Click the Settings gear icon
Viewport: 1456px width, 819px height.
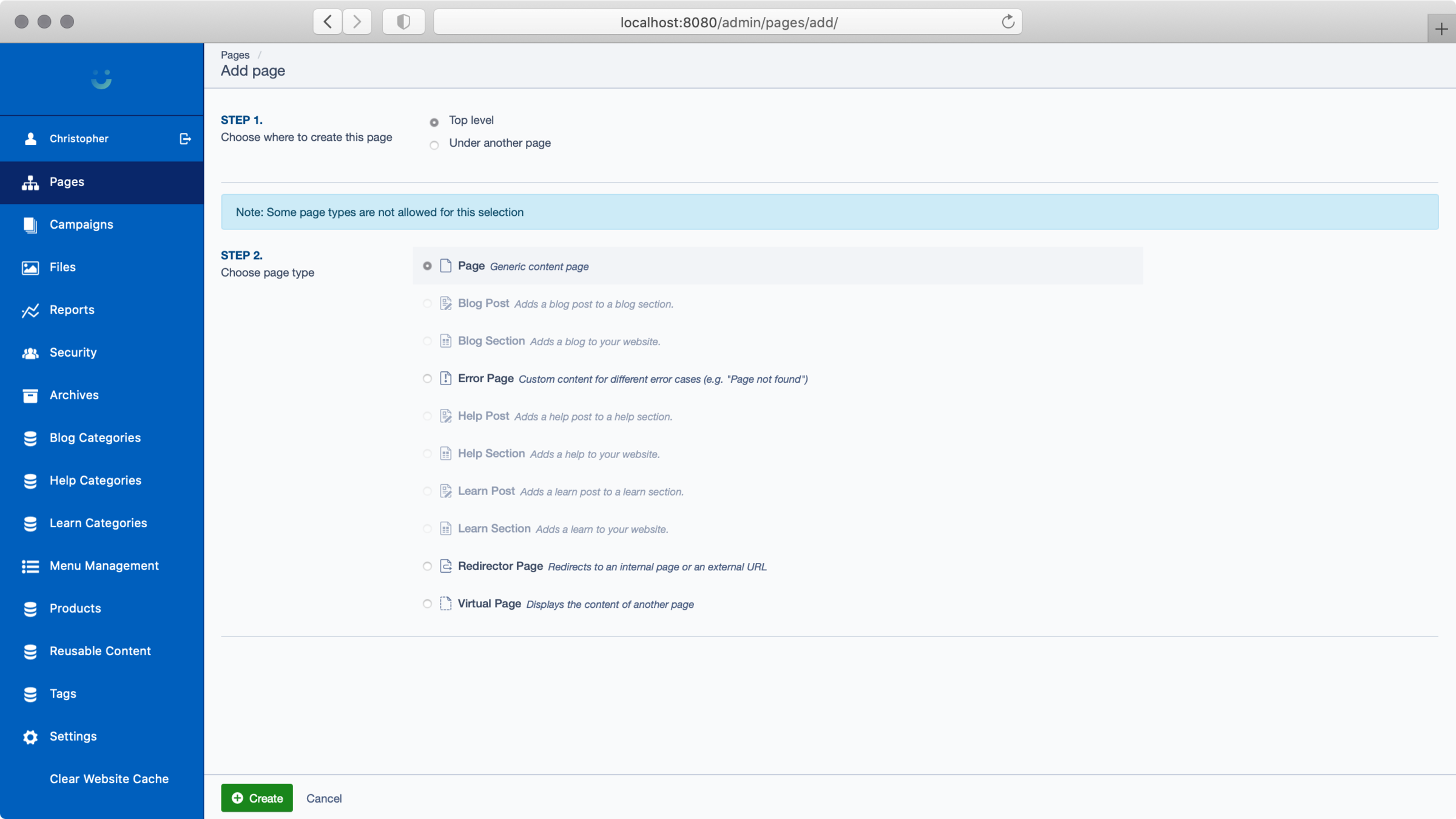point(30,737)
